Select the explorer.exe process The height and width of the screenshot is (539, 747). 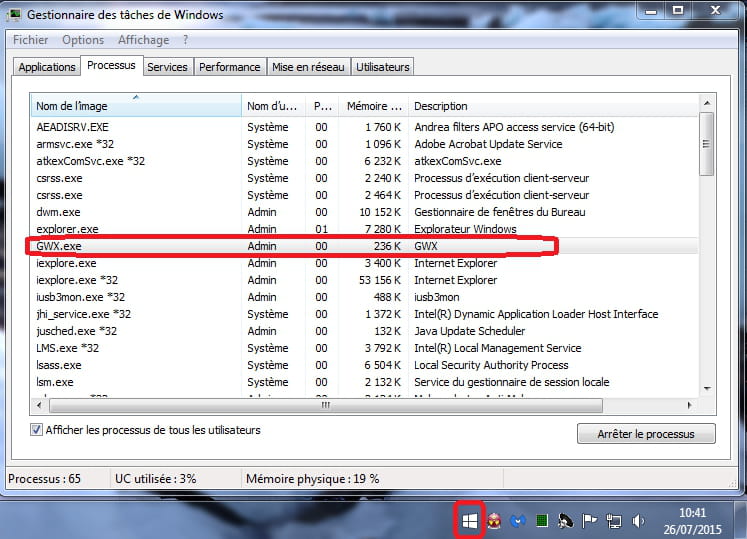[364, 229]
